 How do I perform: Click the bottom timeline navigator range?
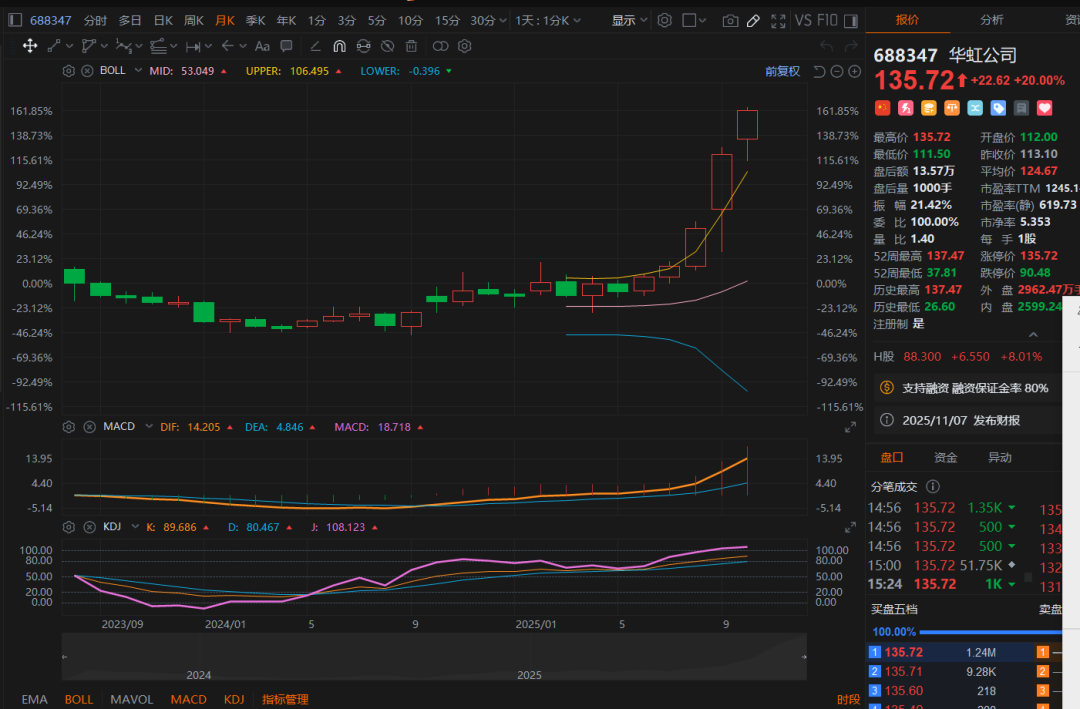[x=434, y=657]
